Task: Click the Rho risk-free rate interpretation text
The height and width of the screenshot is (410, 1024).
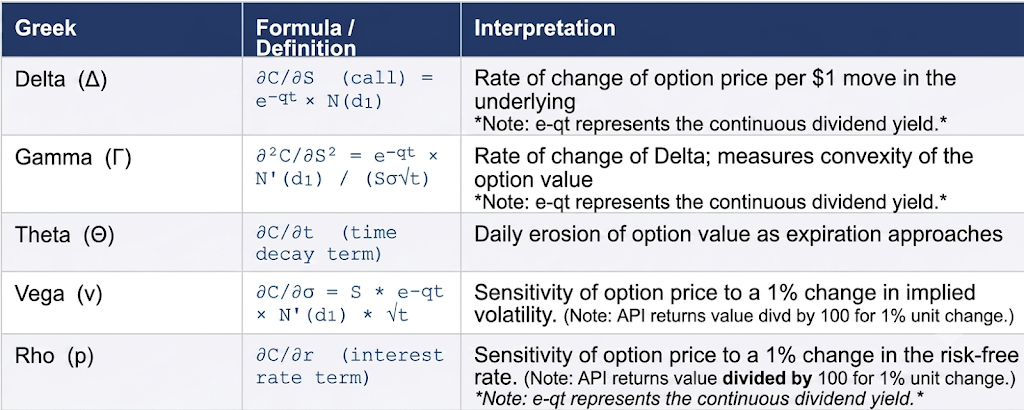Action: [x=746, y=366]
